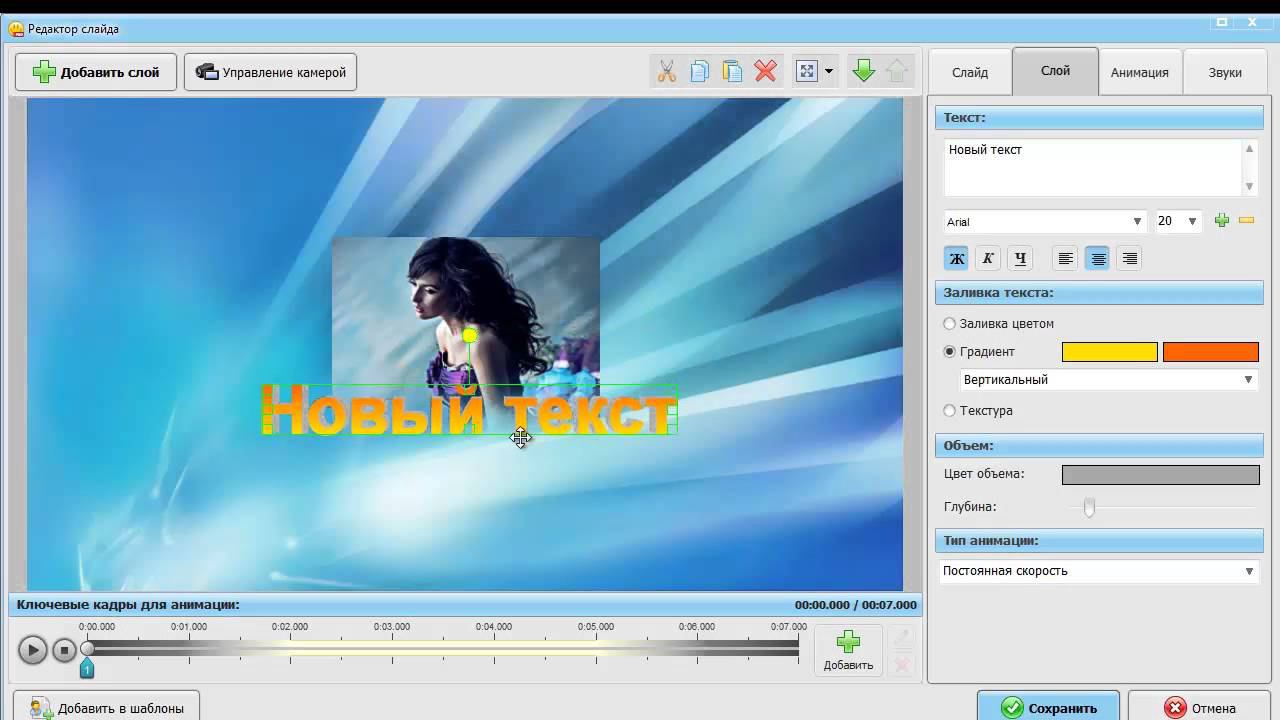Cancel with Отмена button
The height and width of the screenshot is (720, 1280).
tap(1200, 707)
